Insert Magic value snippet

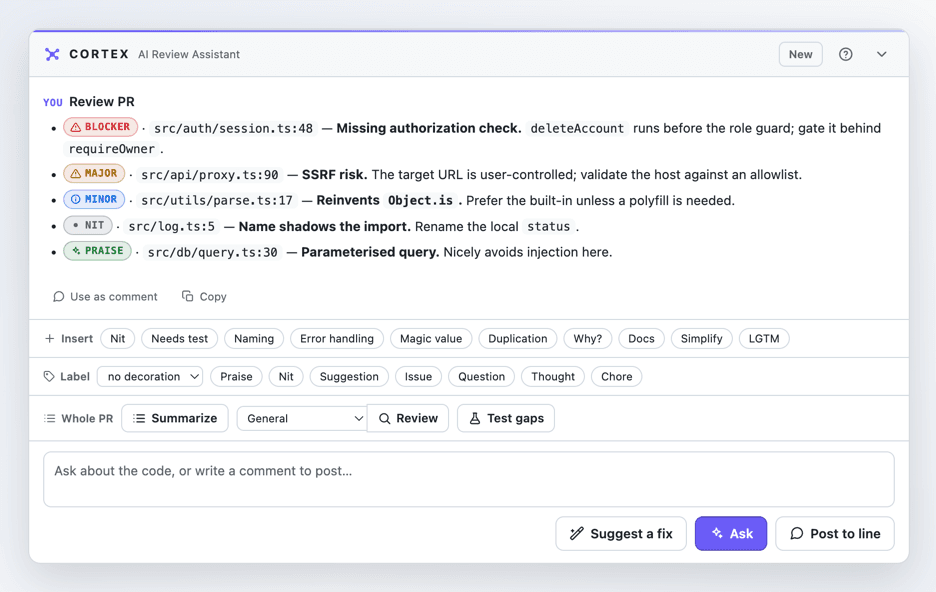431,338
